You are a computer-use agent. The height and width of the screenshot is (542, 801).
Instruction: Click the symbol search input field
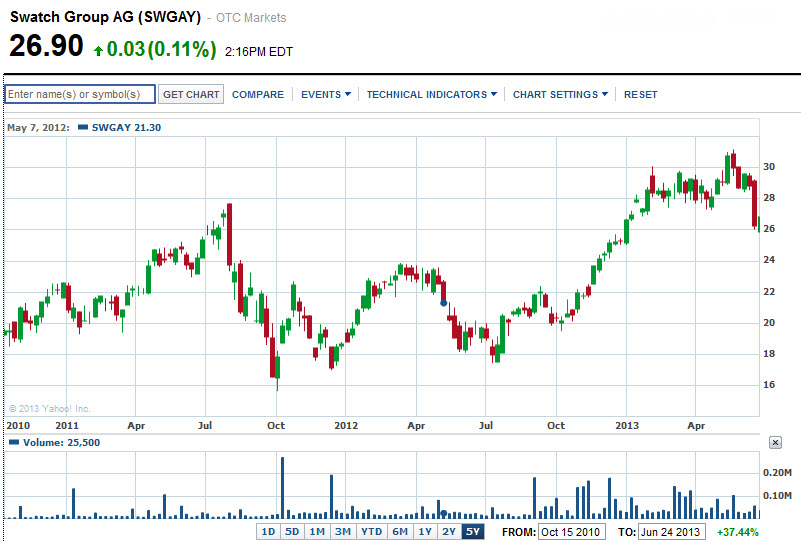(80, 94)
